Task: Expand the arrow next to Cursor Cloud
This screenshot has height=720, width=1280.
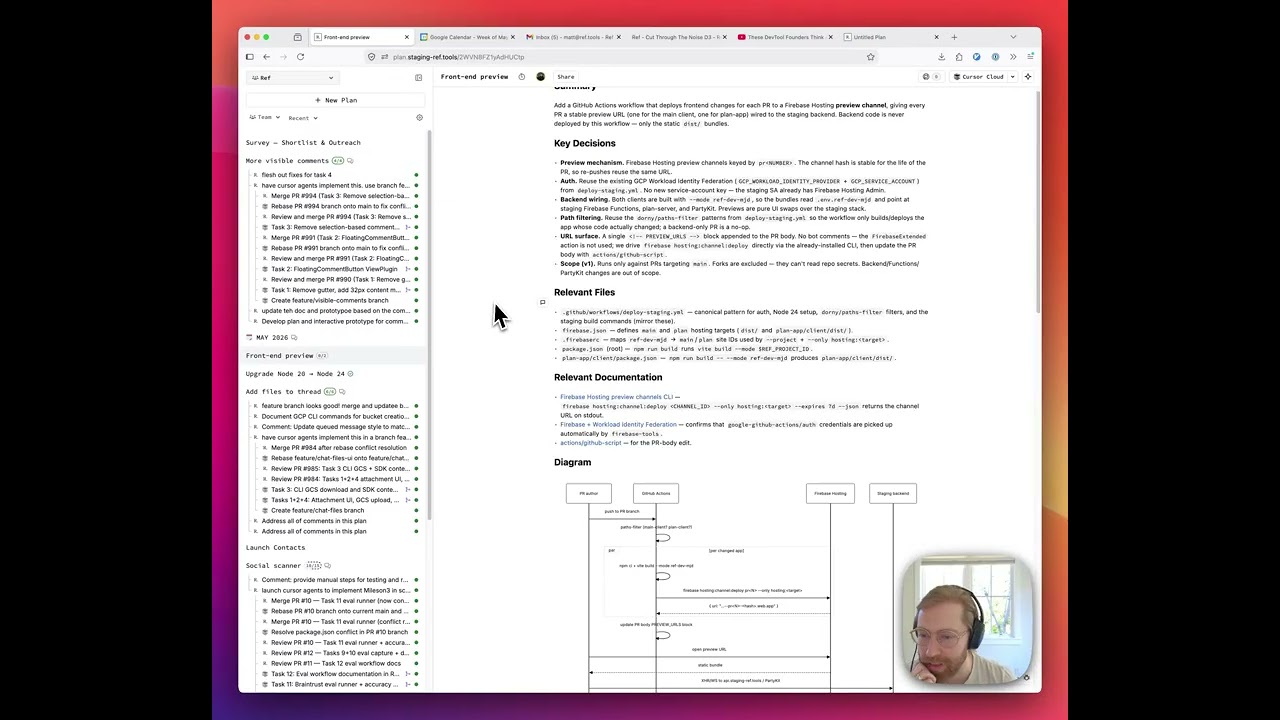Action: tap(1012, 77)
